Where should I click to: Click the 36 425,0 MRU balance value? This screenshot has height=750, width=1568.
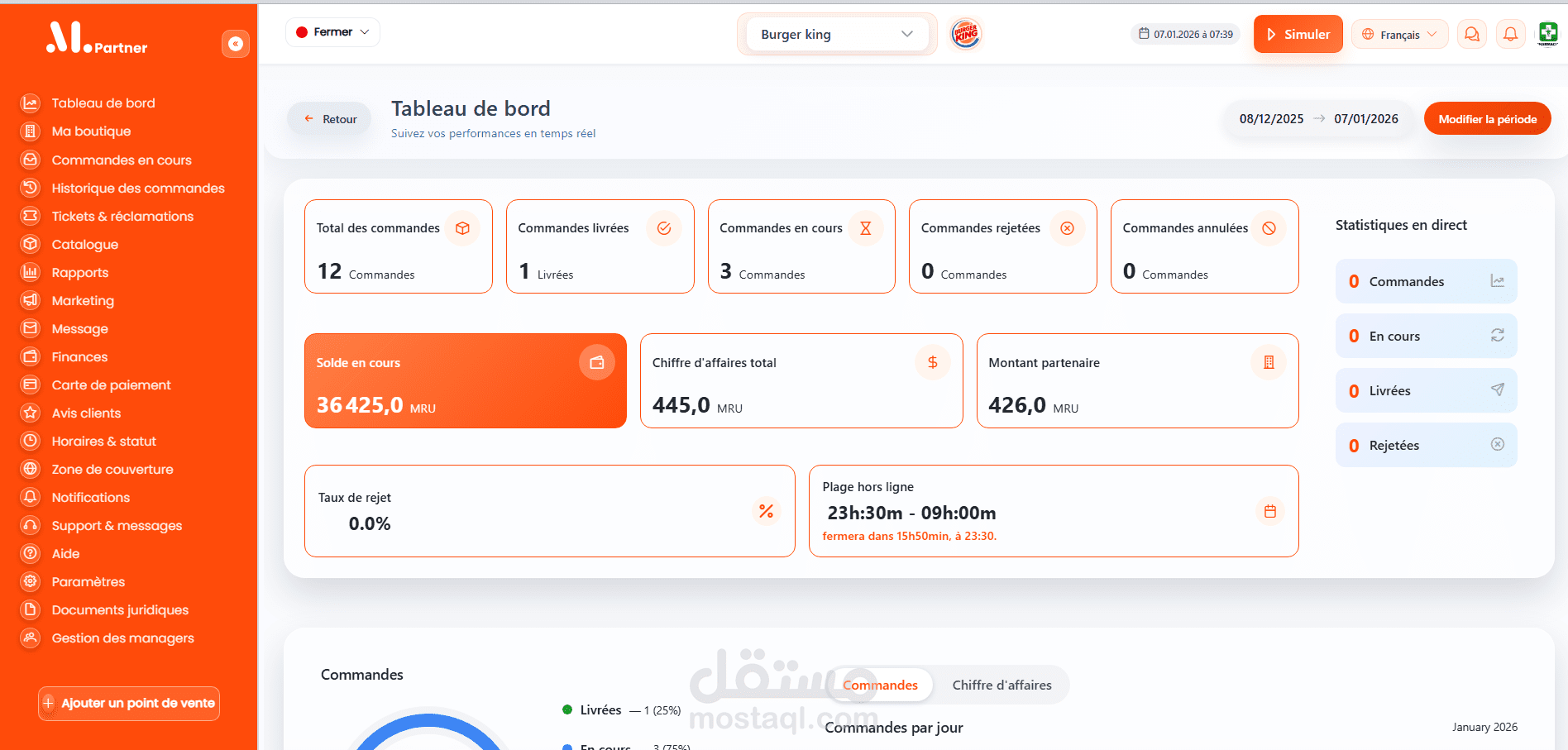click(x=376, y=405)
